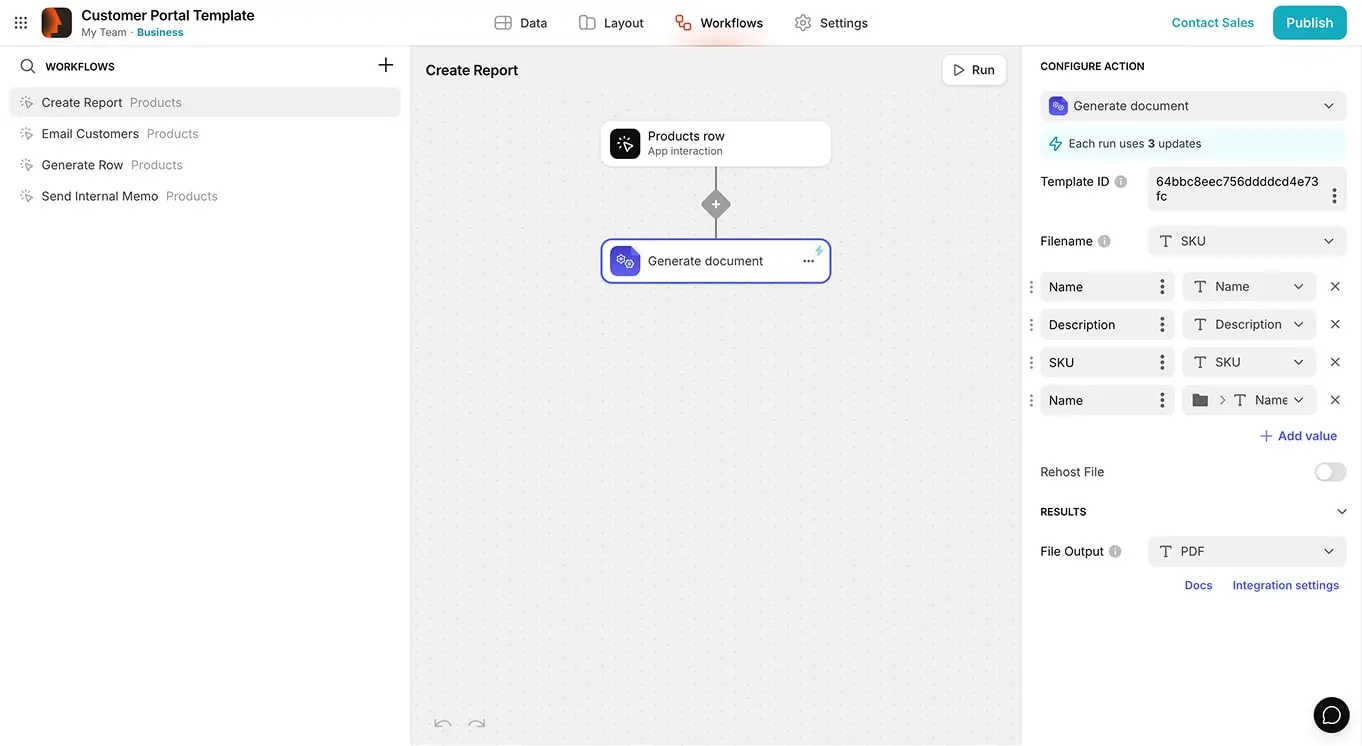Collapse the Results section
The image size is (1362, 746).
(1341, 511)
